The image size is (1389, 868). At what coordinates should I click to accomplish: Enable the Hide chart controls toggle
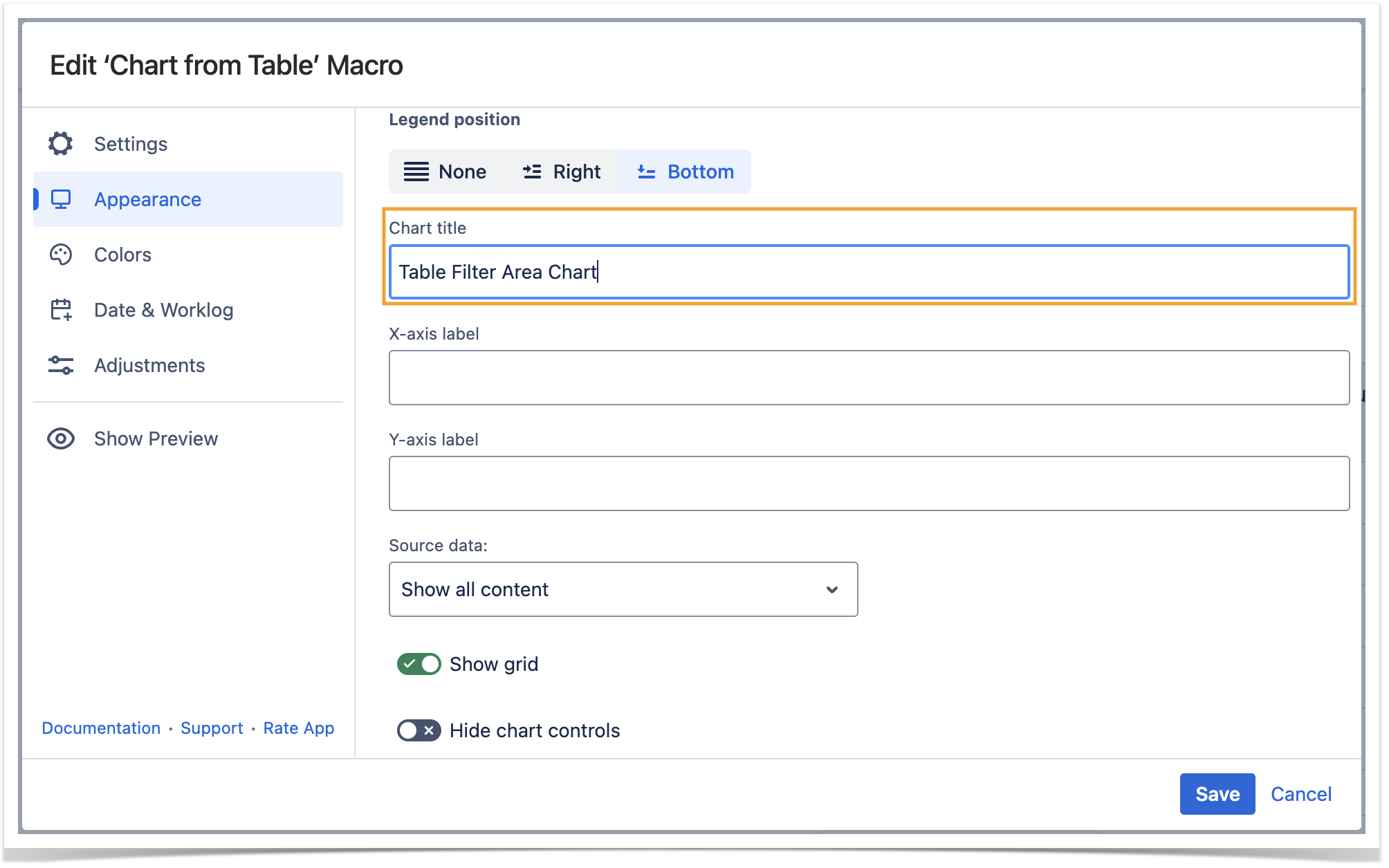[418, 730]
